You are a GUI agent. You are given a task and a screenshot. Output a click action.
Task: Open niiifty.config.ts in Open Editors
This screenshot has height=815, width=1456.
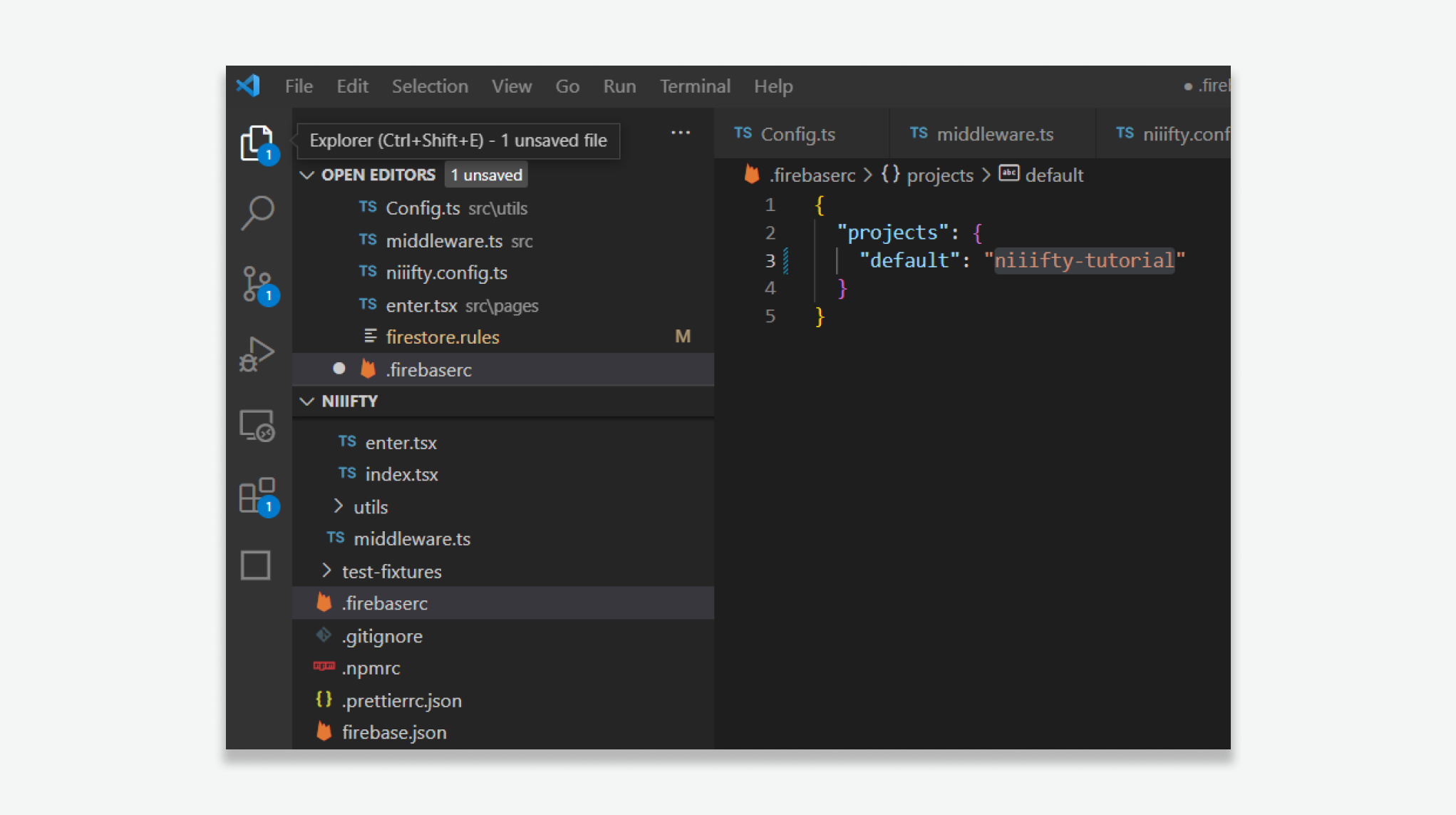pyautogui.click(x=503, y=272)
